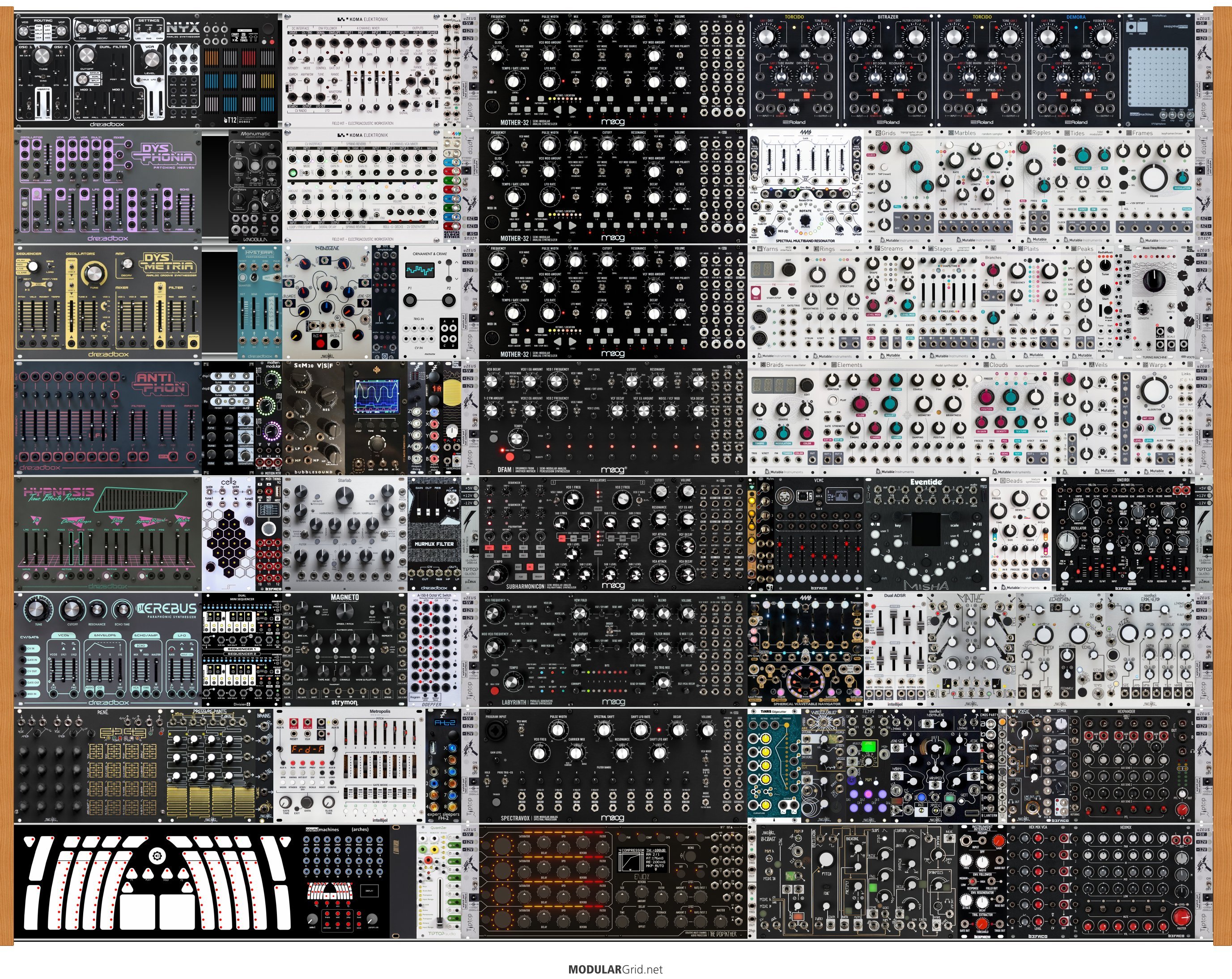The image size is (1232, 979).
Task: Click the Hexpander module
Action: pos(1132,766)
